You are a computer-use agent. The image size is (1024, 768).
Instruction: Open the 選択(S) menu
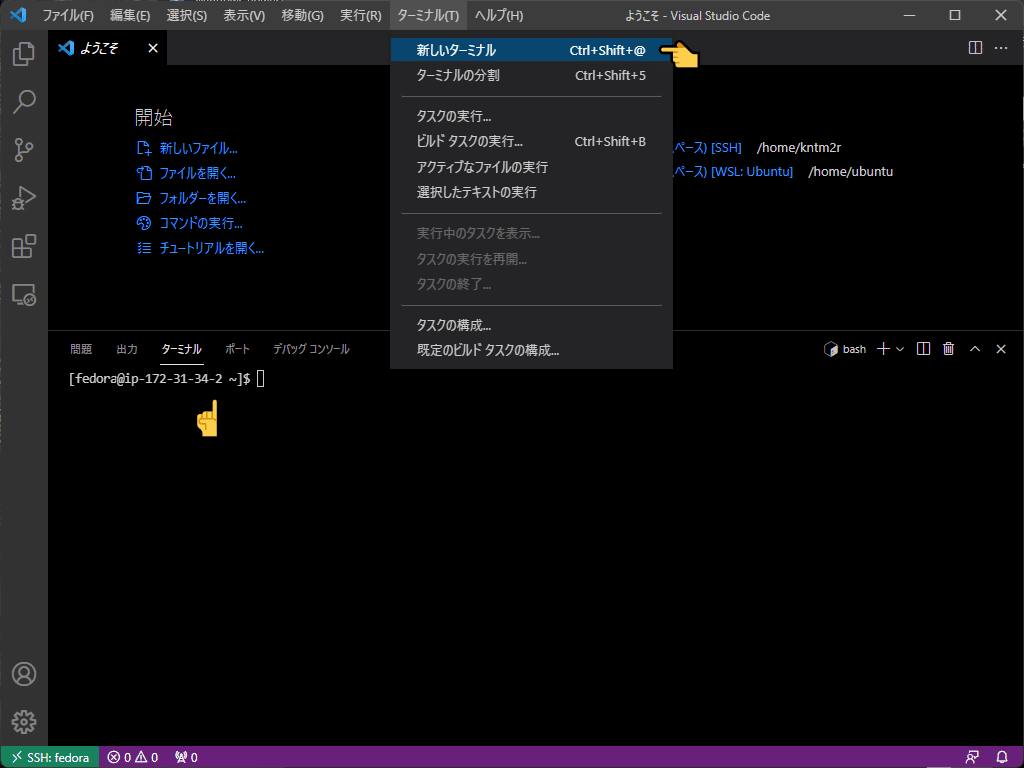pos(187,15)
